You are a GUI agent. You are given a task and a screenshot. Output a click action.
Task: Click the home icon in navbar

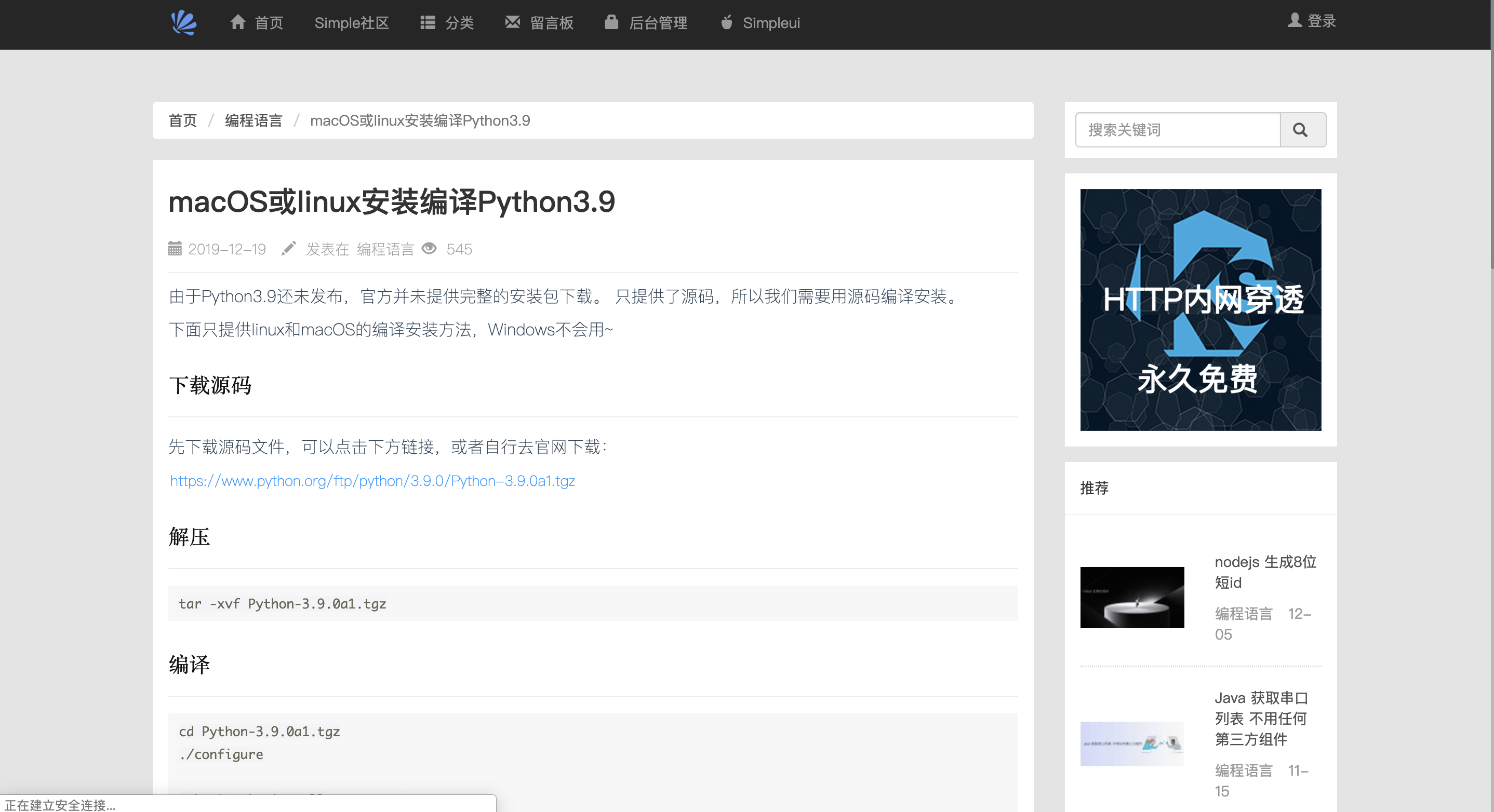point(238,22)
